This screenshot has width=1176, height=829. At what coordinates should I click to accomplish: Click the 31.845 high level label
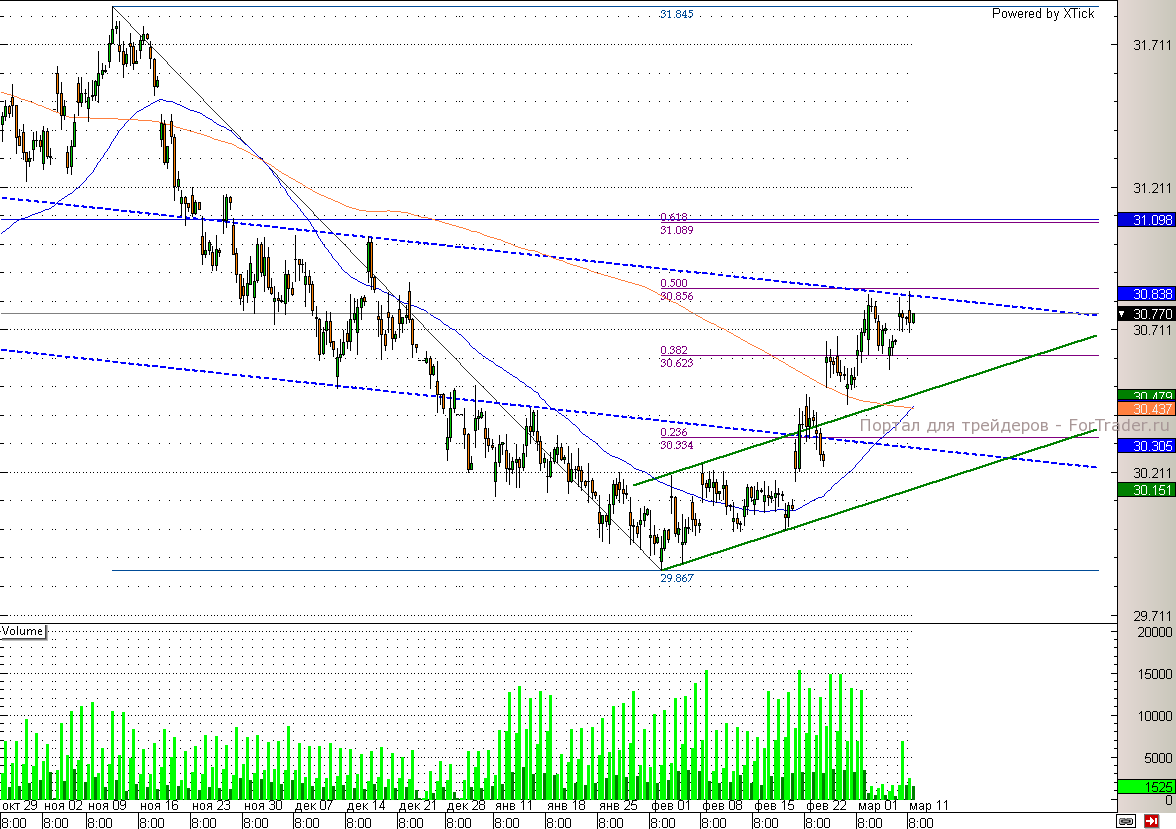click(x=676, y=14)
